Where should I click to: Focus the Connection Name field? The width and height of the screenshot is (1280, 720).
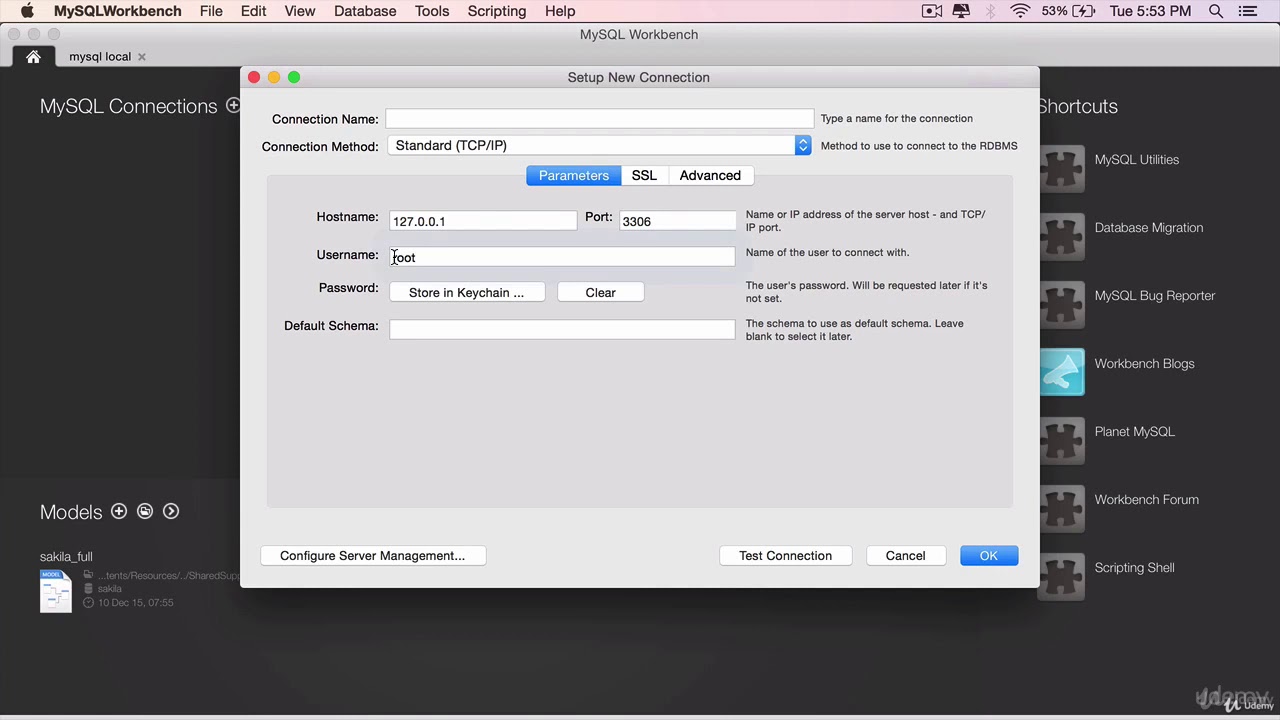[600, 119]
